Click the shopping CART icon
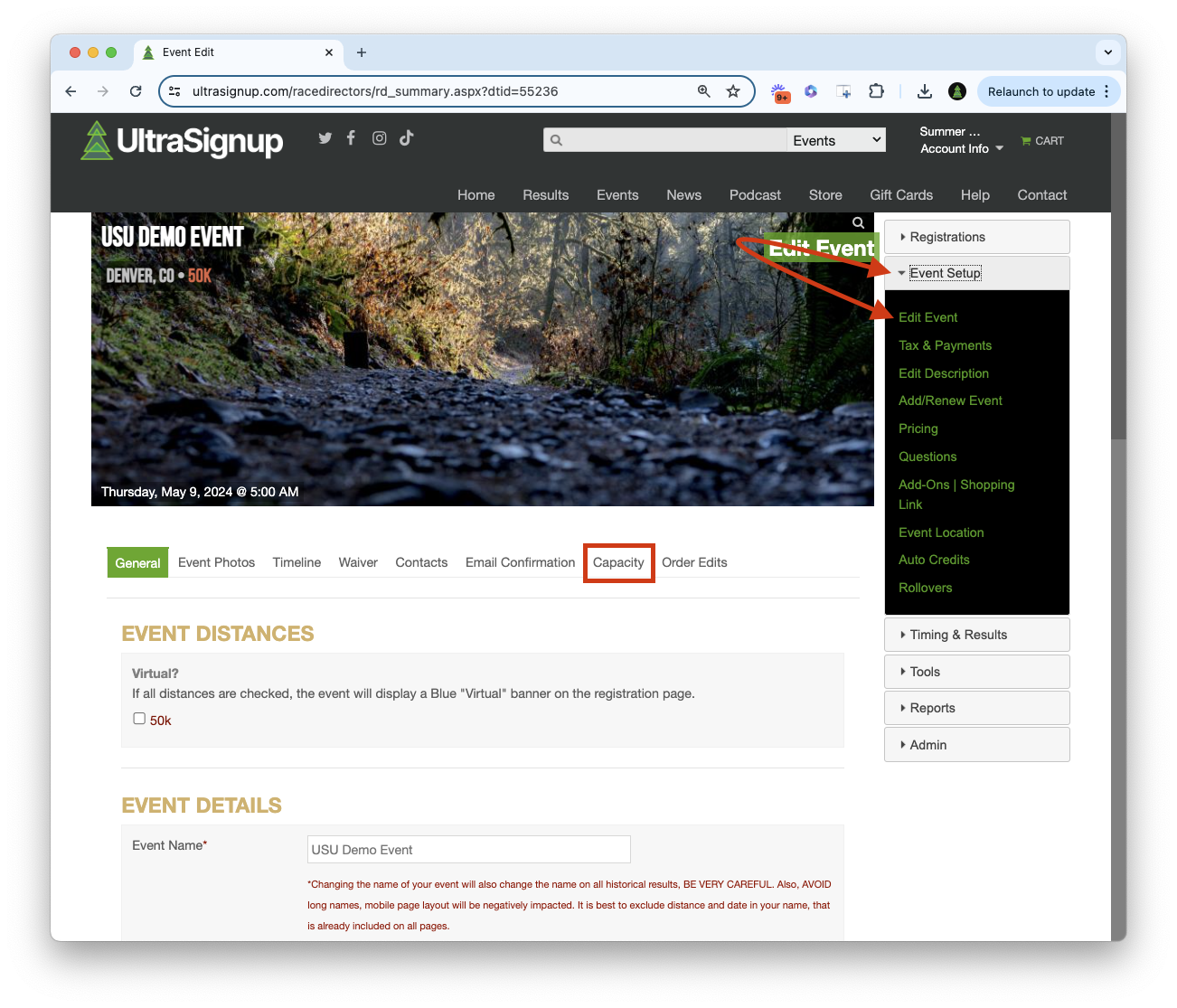Screen dimensions: 1177x1008 [1042, 141]
